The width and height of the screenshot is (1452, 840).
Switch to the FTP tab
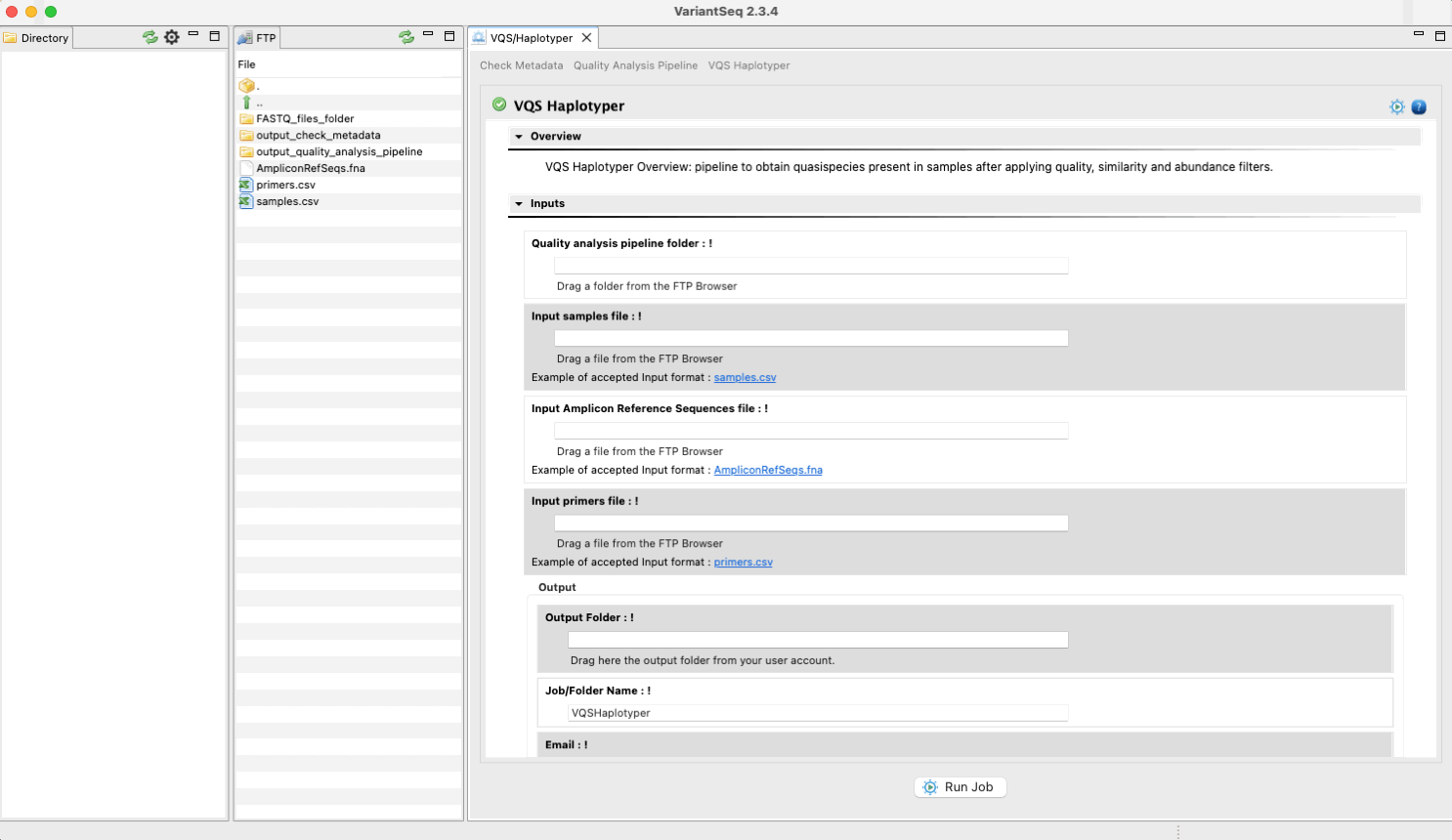(x=258, y=38)
